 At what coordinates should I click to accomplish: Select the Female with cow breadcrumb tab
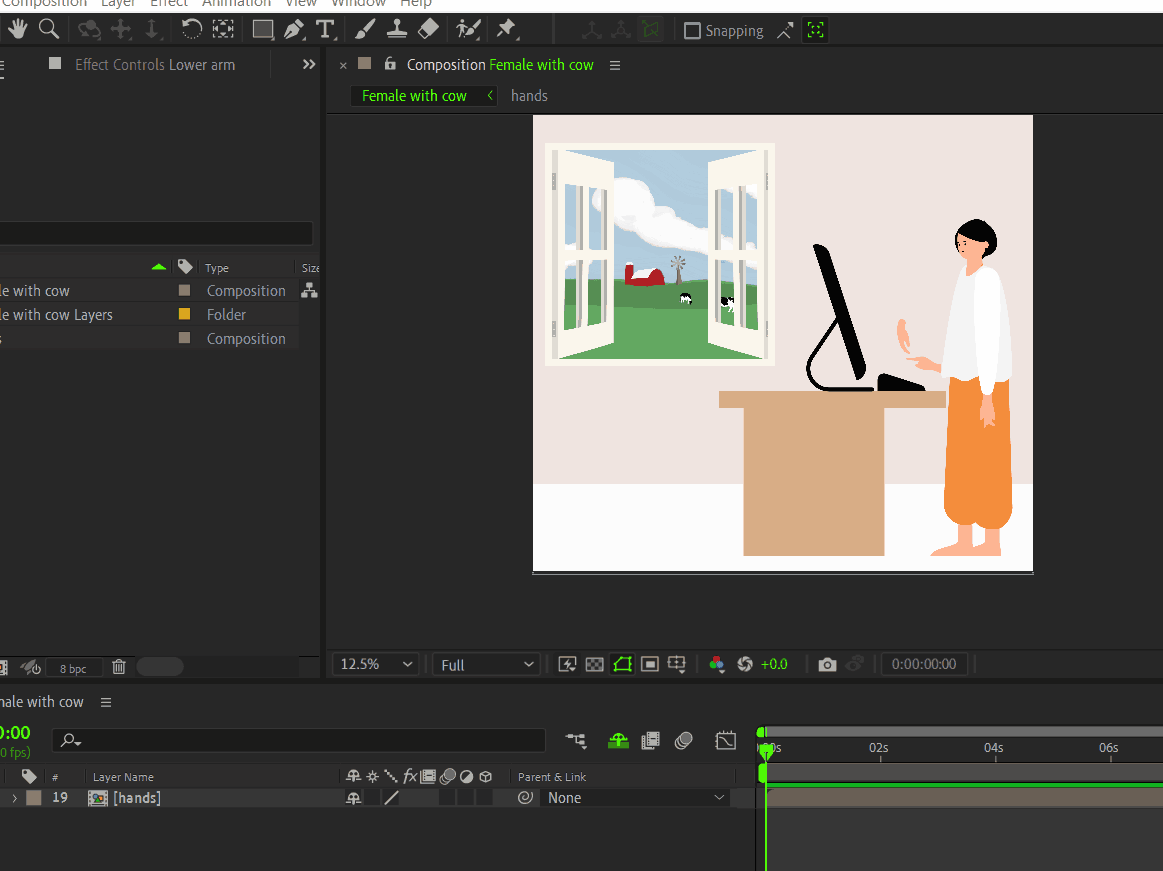pyautogui.click(x=414, y=96)
